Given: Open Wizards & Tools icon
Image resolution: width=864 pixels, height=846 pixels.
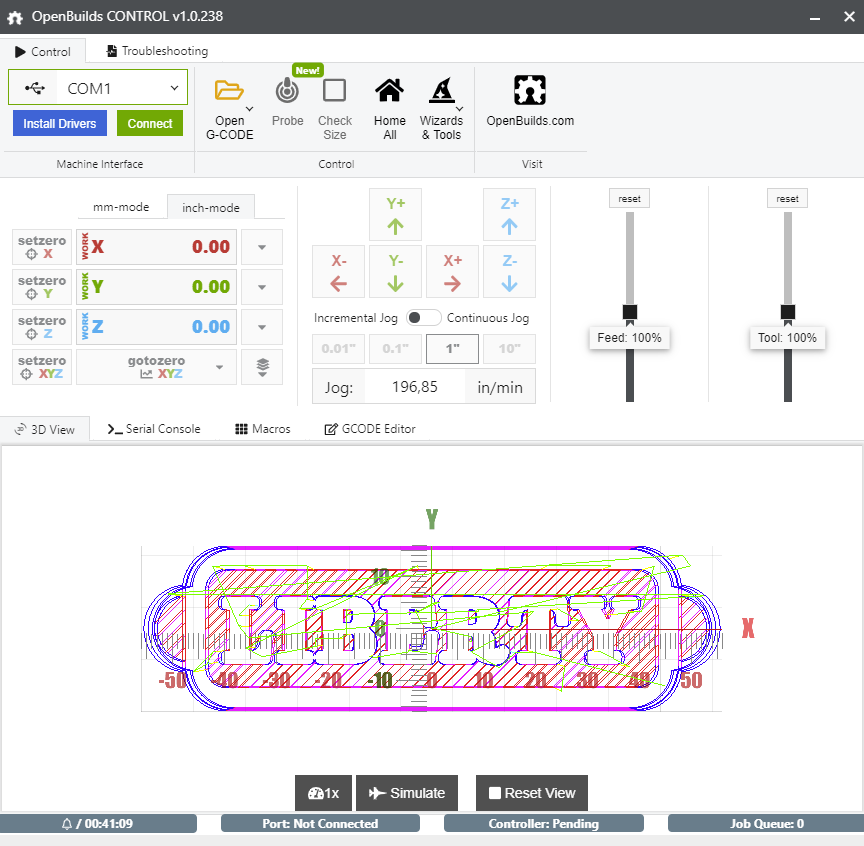Looking at the screenshot, I should [x=442, y=90].
